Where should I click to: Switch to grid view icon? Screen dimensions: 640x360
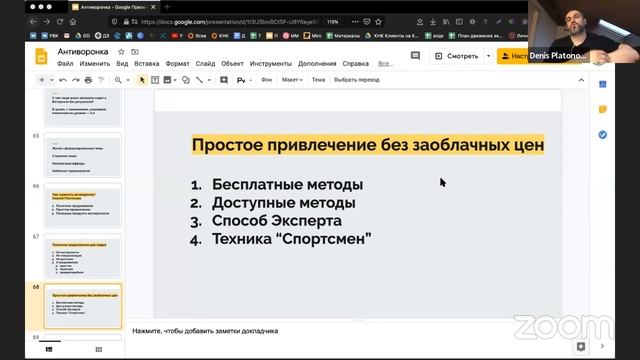coord(99,349)
